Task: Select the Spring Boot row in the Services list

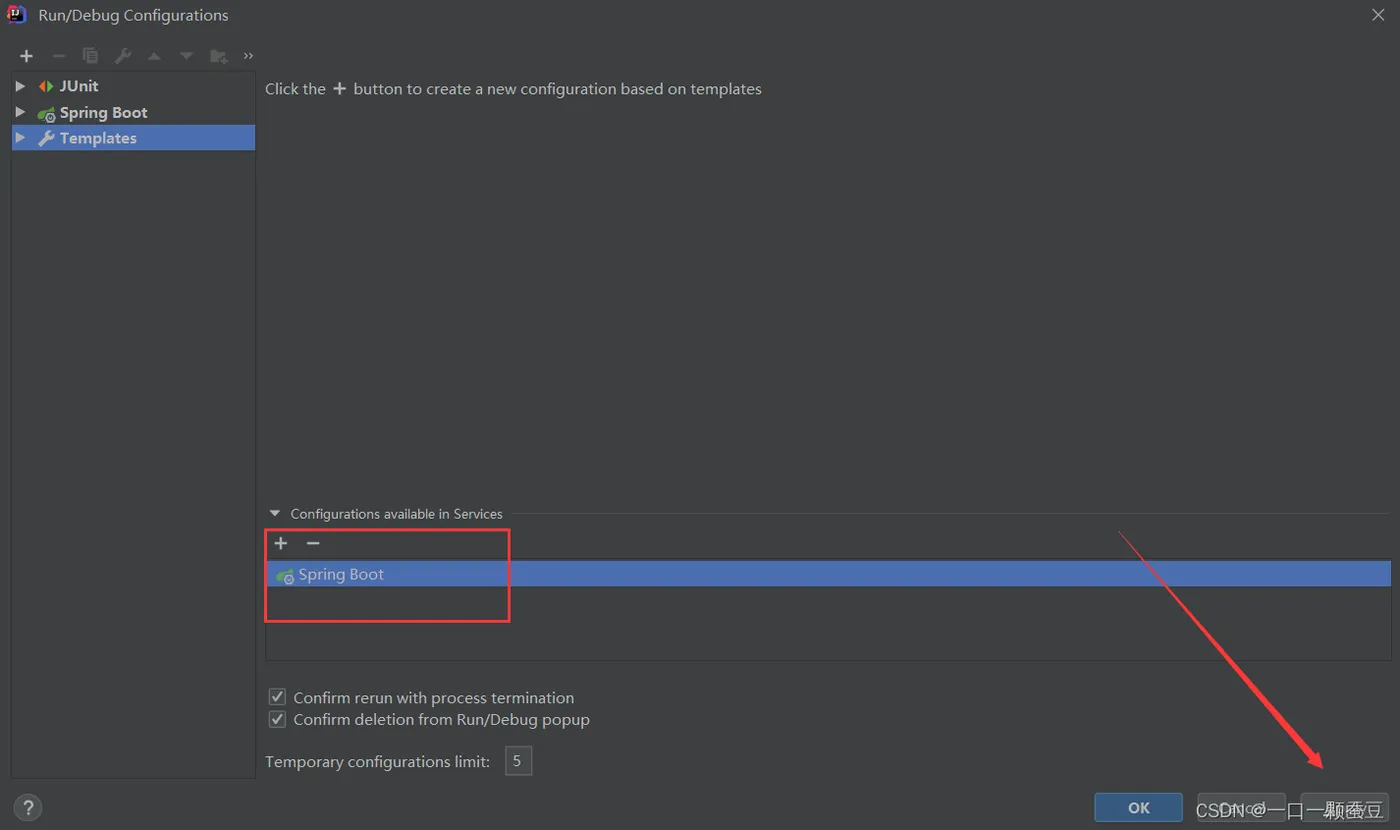Action: (828, 574)
